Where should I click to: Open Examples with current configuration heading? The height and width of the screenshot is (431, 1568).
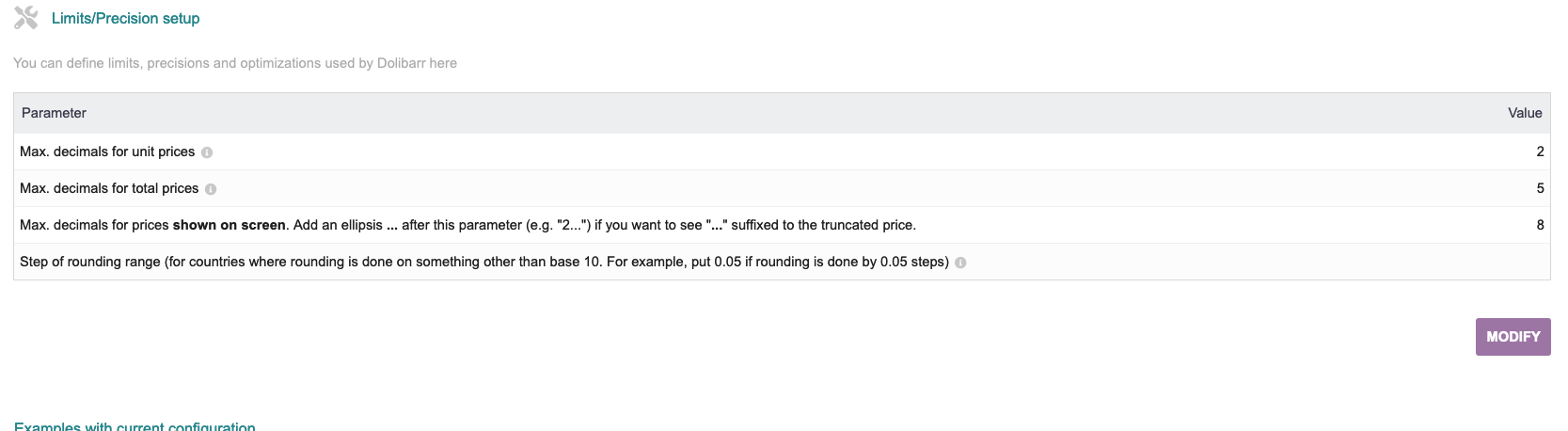[x=135, y=426]
